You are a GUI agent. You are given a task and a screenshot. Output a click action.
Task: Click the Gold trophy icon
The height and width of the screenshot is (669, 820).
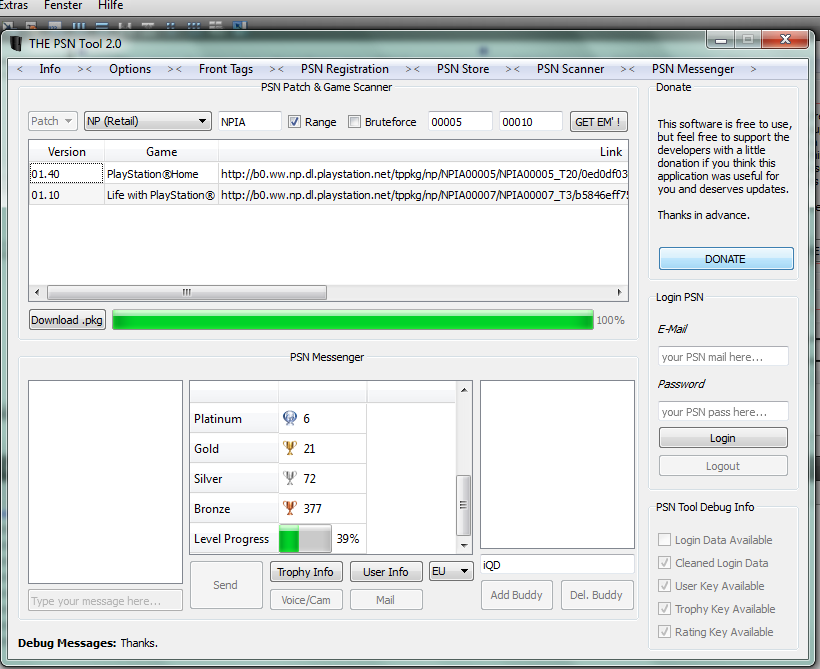(x=290, y=449)
